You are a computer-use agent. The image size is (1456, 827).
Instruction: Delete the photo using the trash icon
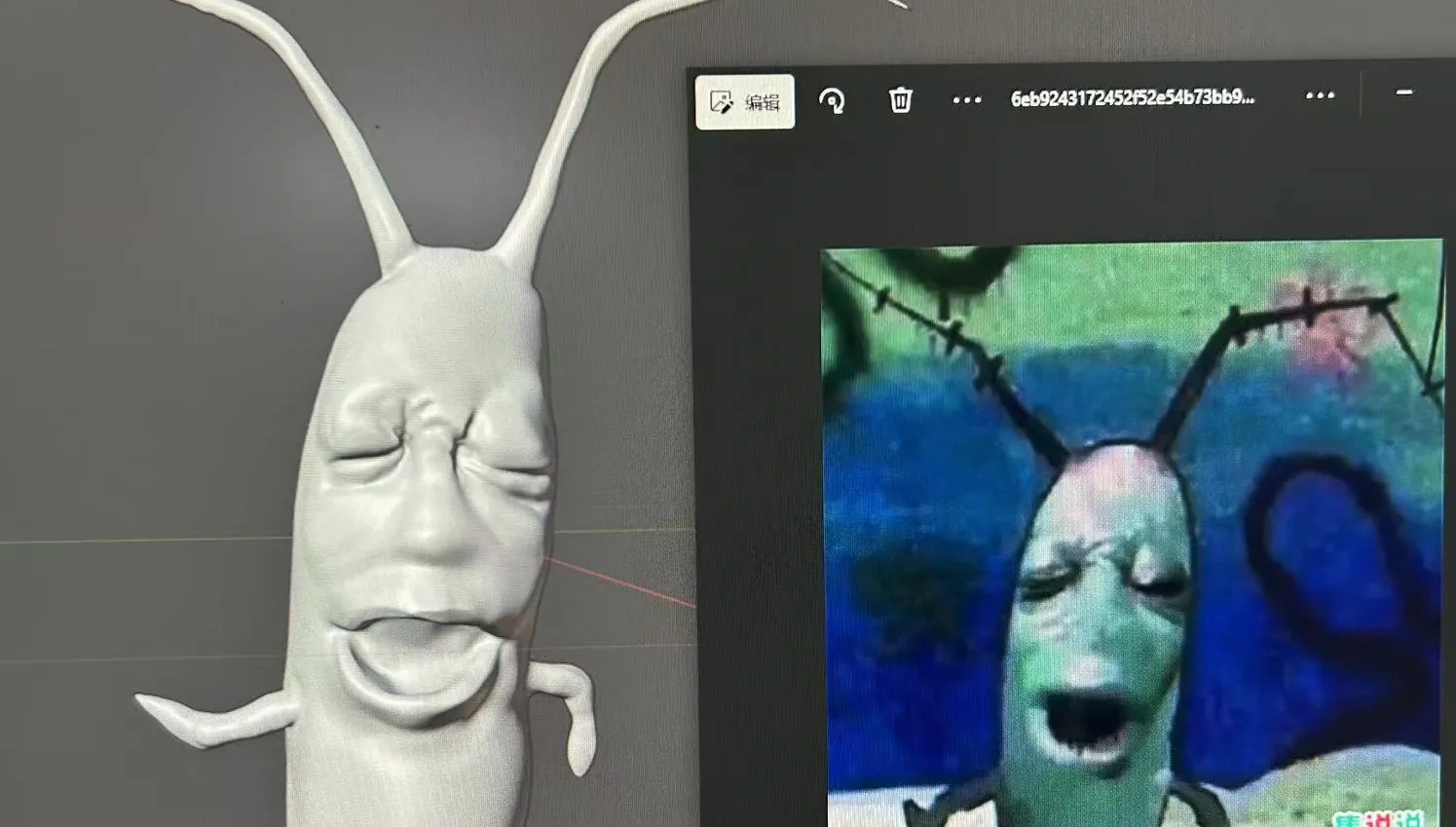901,99
